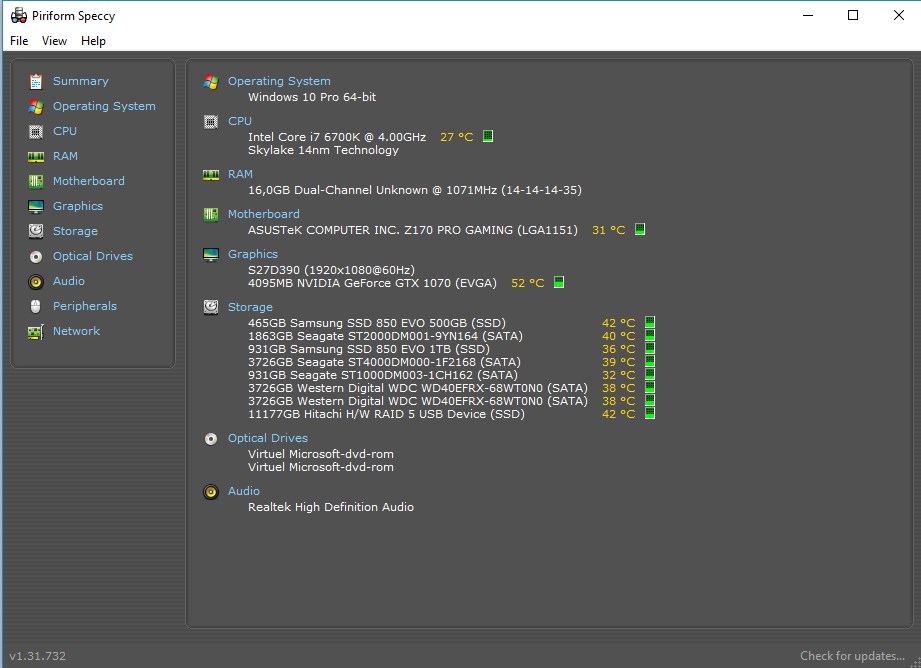The image size is (921, 668).
Task: Click the RAM module icon in sidebar
Action: pos(36,156)
